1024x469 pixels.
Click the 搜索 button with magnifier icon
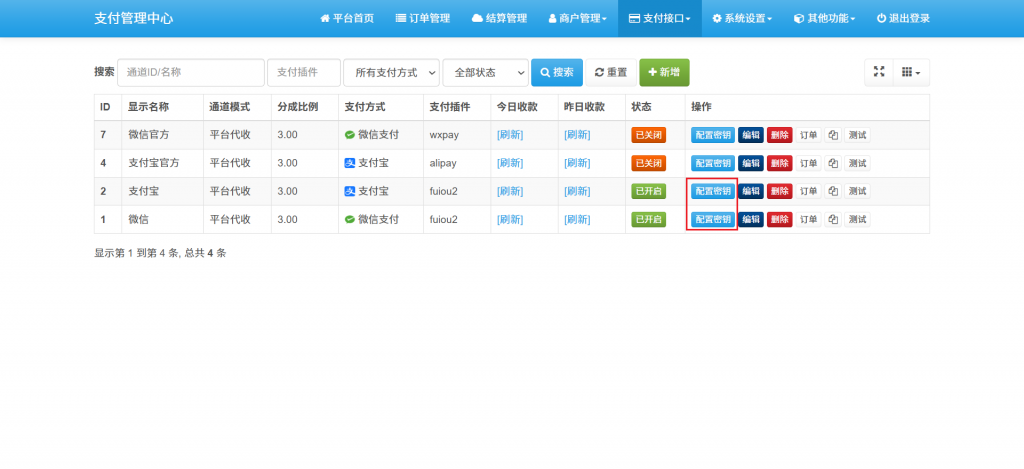click(x=556, y=72)
